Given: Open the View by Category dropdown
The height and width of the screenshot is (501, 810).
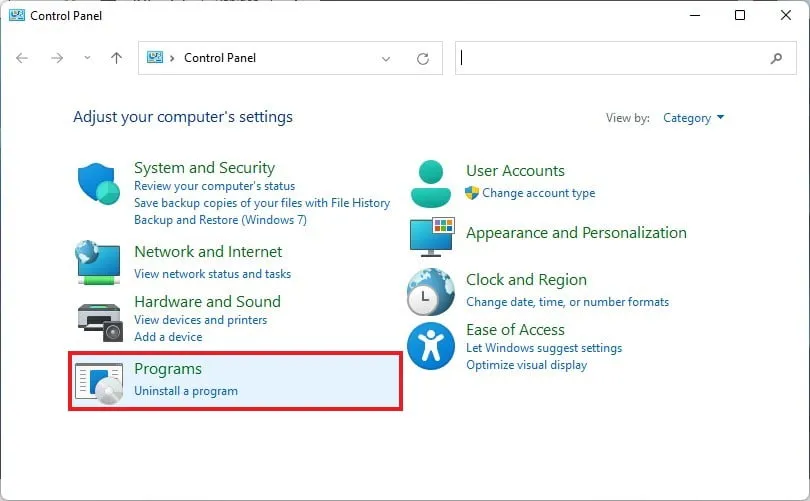Looking at the screenshot, I should [x=693, y=118].
